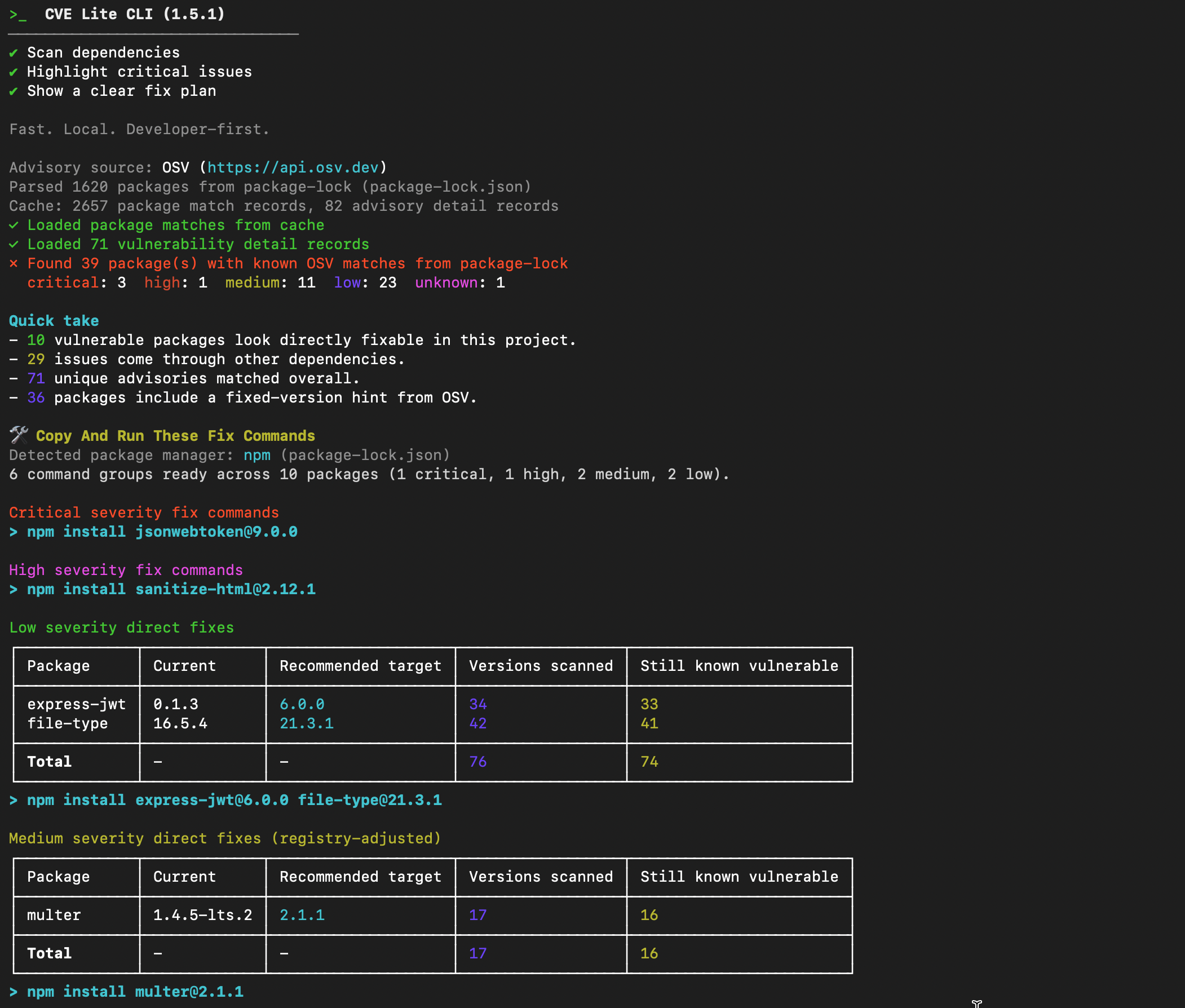
Task: Click the 76 total versions scanned value
Action: click(x=477, y=762)
